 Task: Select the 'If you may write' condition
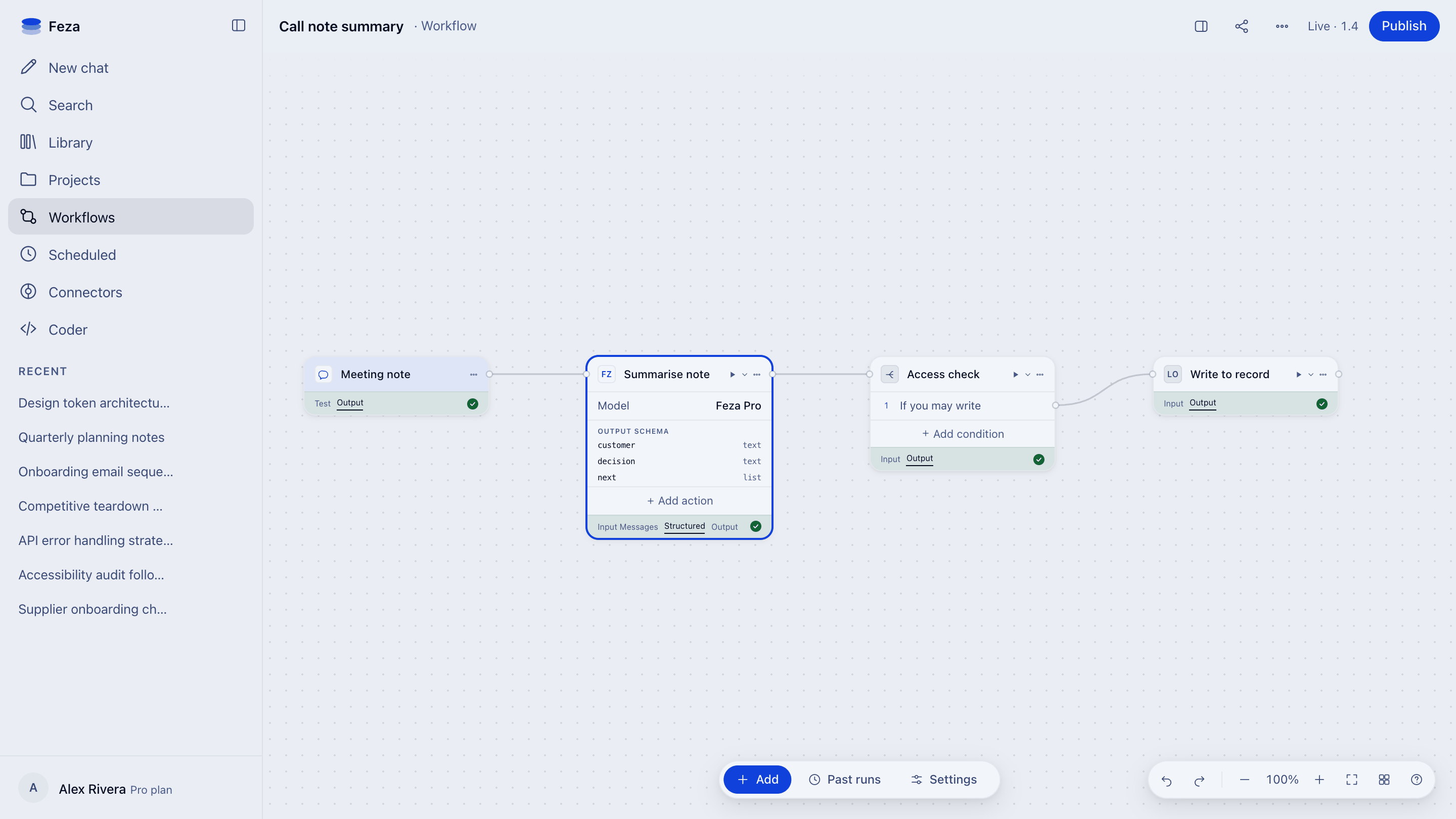[x=963, y=406]
